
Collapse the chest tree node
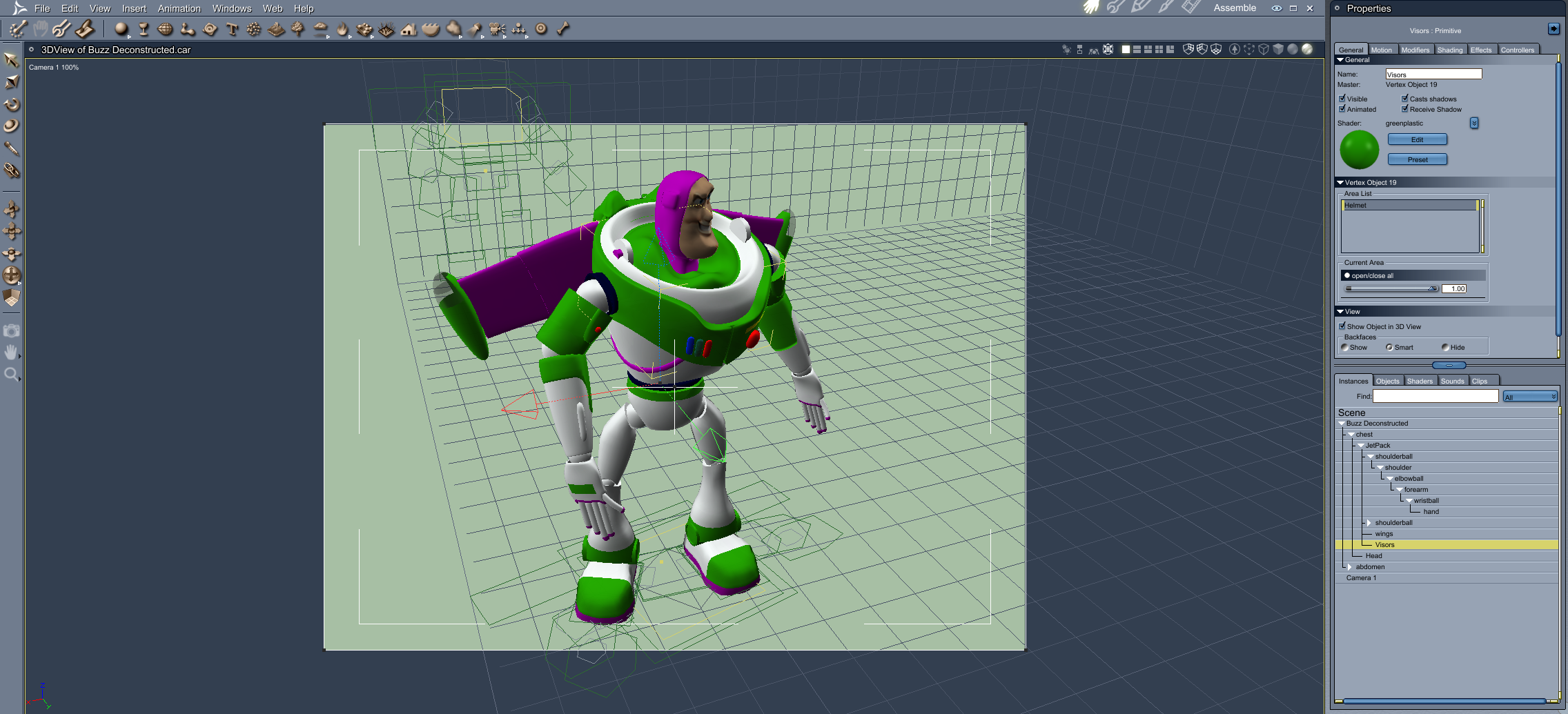1351,435
